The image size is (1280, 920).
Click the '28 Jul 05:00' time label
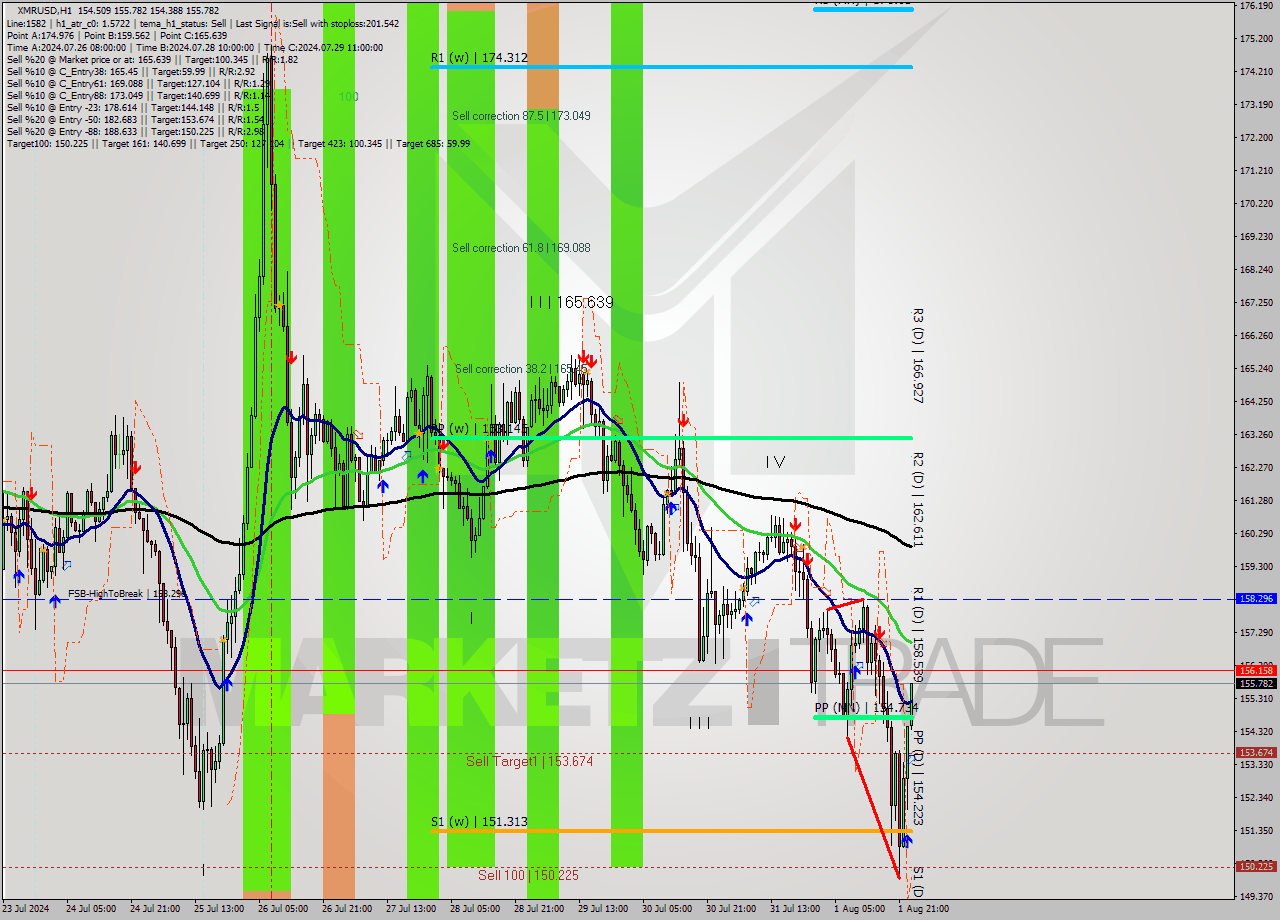click(474, 909)
